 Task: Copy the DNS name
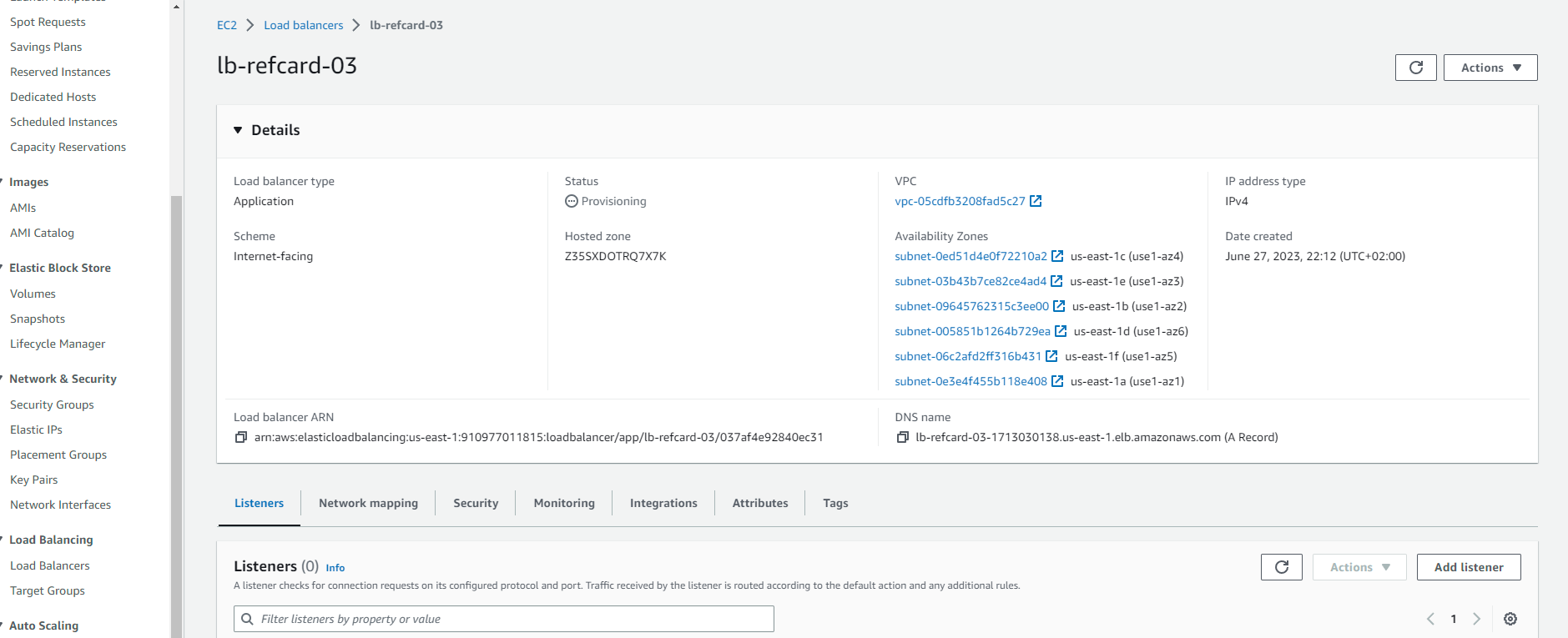902,437
